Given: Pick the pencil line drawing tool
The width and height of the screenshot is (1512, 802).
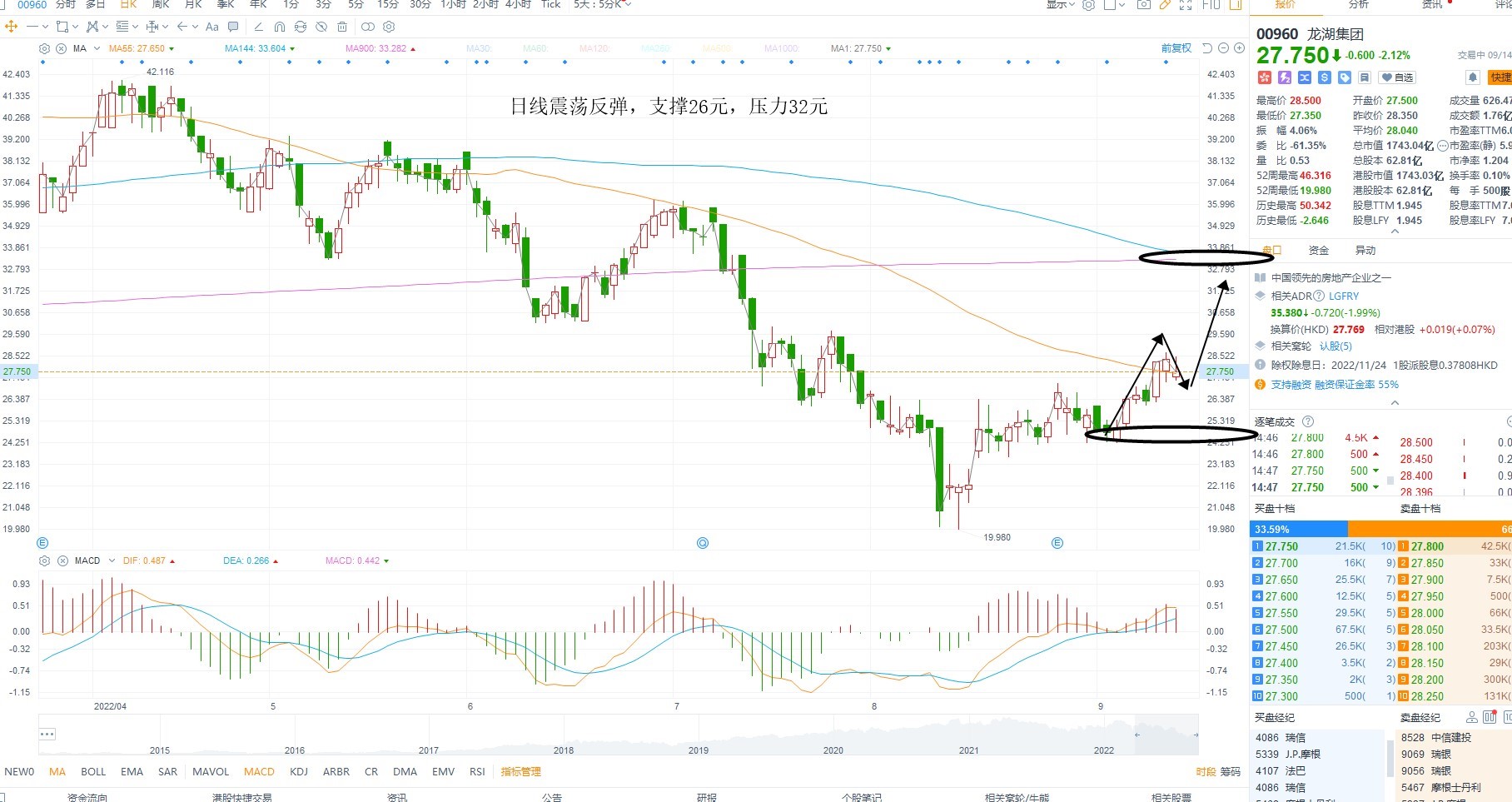Looking at the screenshot, I should pyautogui.click(x=259, y=27).
